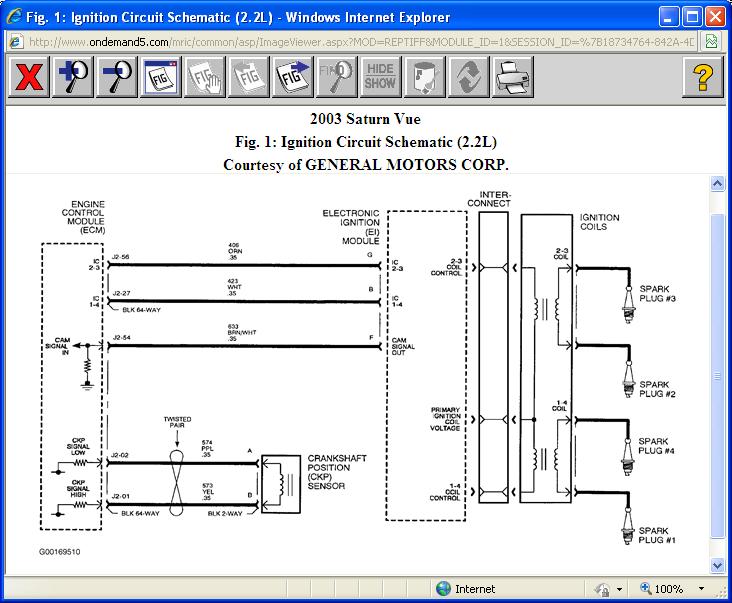This screenshot has width=732, height=603.
Task: Click the vertical scrollbar up arrow
Action: 716,184
